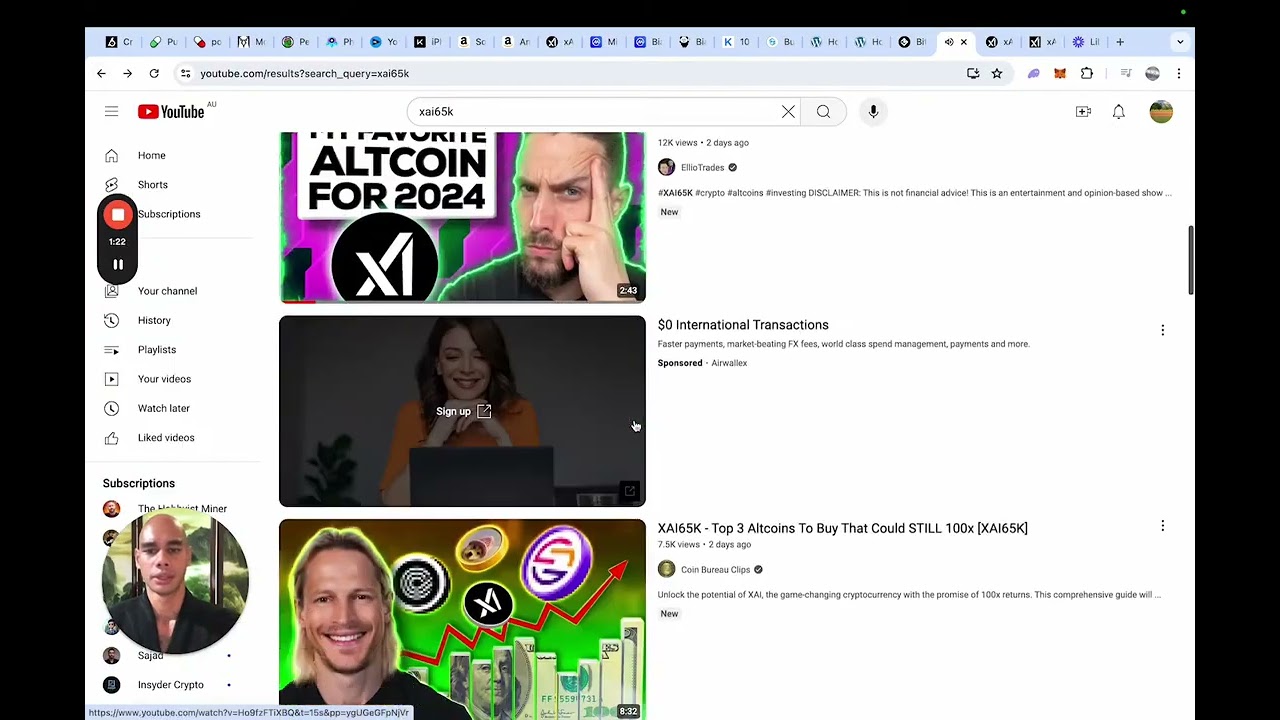The image size is (1280, 720).
Task: Open EllioTrades channel name
Action: click(702, 168)
